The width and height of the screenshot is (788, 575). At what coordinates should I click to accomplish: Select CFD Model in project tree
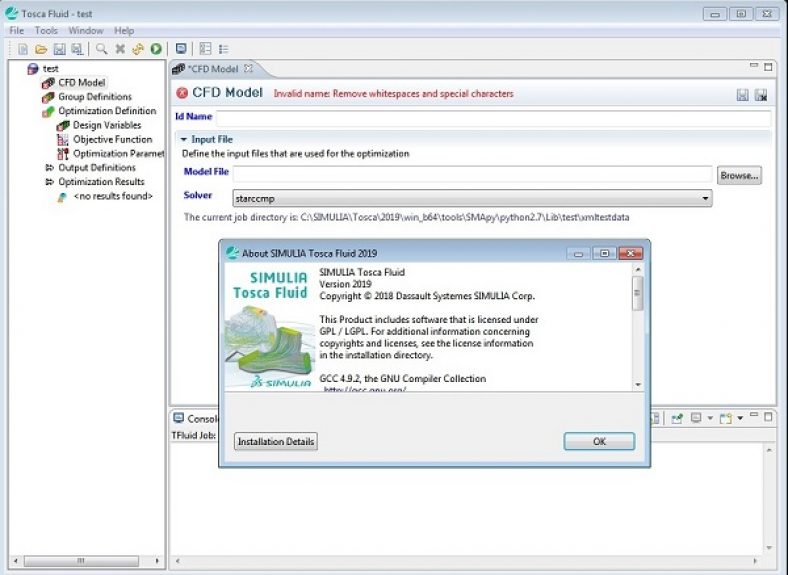pyautogui.click(x=81, y=82)
